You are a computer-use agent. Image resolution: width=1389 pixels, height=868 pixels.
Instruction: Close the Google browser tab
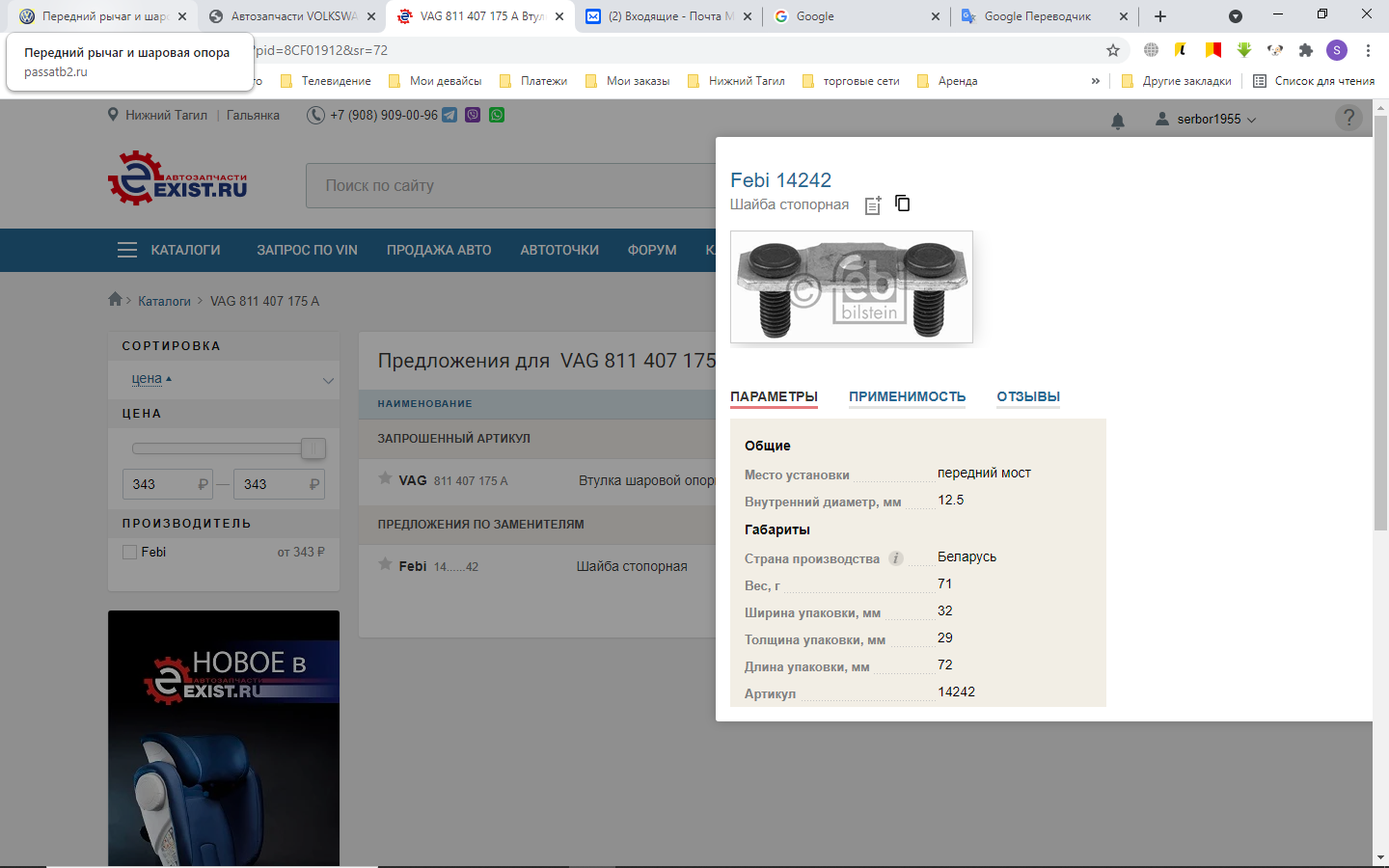935,16
